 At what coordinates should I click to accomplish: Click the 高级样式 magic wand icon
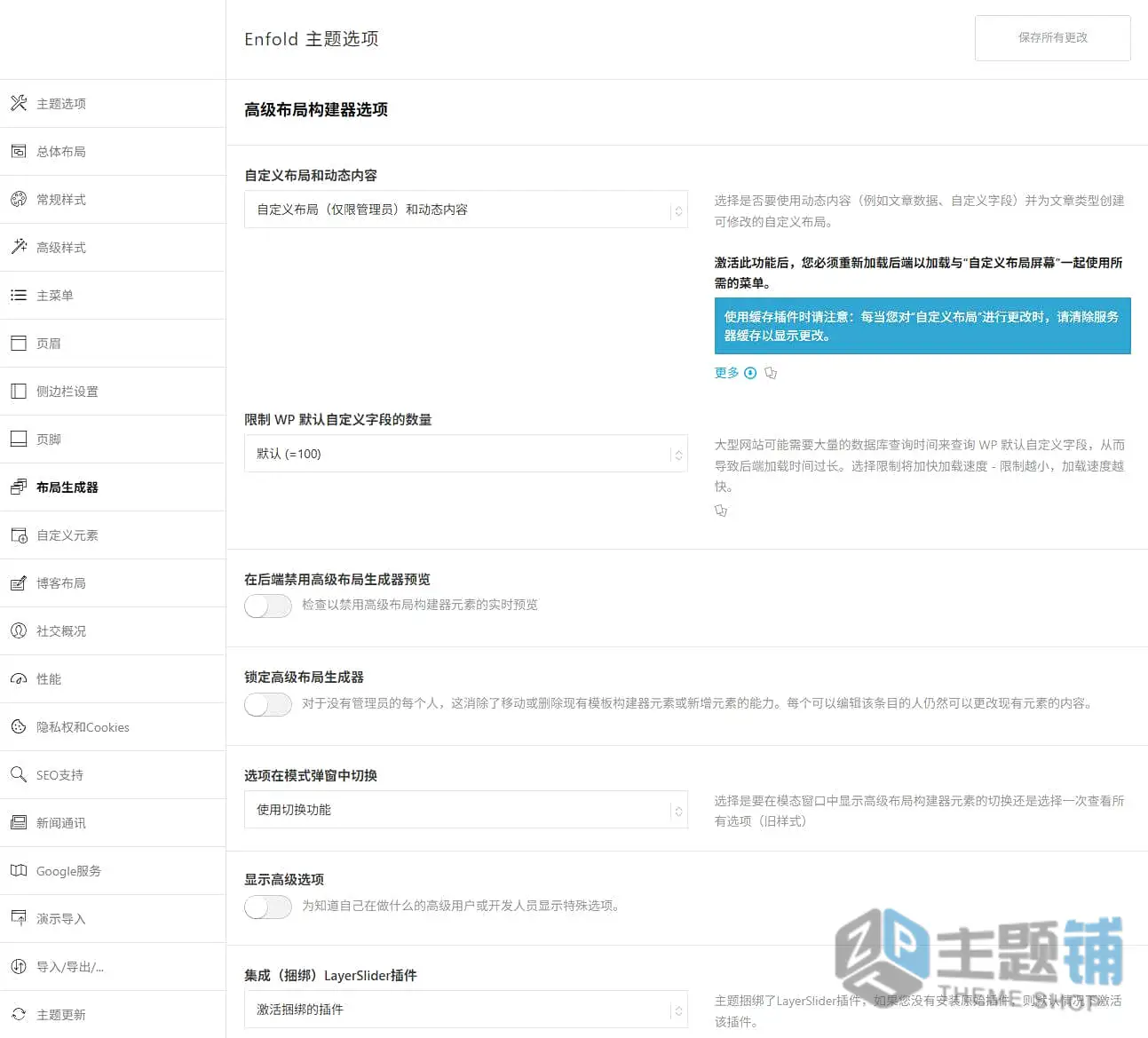tap(19, 247)
